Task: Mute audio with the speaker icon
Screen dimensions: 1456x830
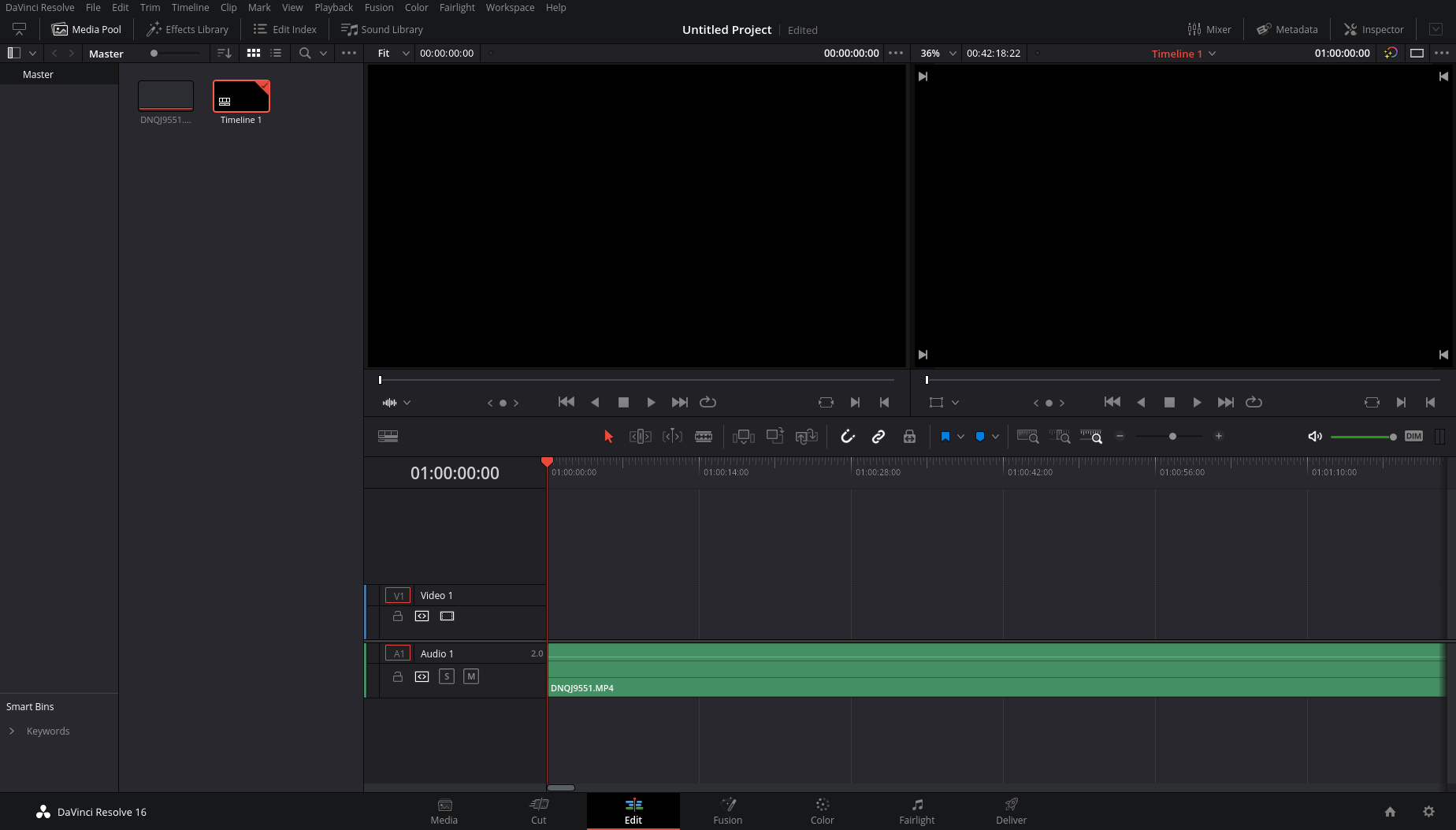Action: tap(1315, 436)
